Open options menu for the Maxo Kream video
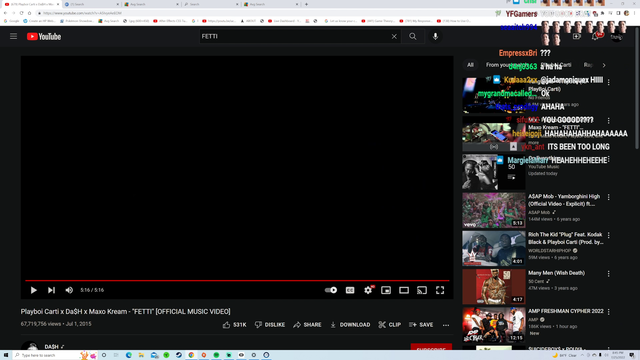640x360 pixels. (x=609, y=121)
